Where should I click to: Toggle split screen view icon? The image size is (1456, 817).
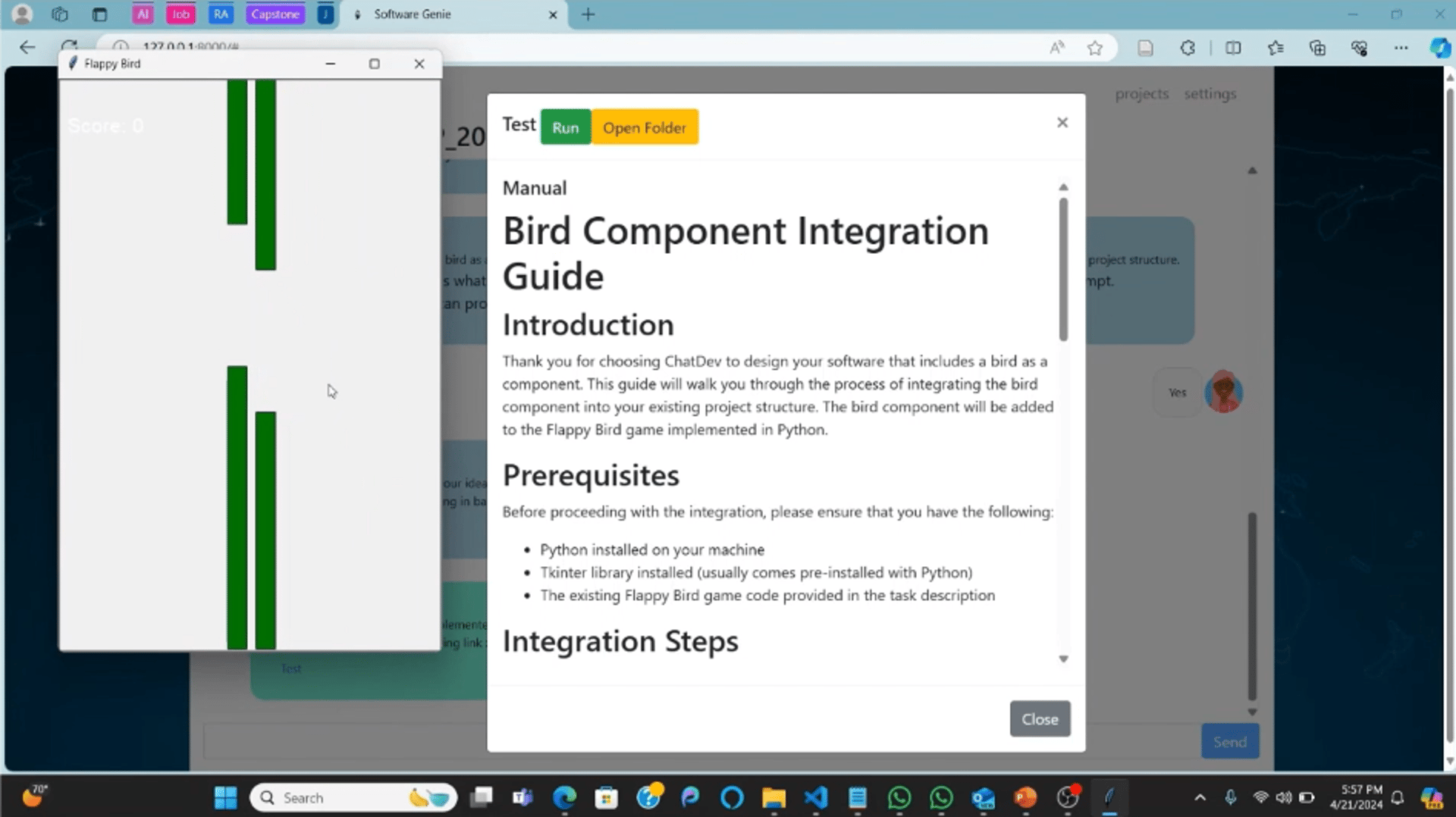[x=1233, y=48]
